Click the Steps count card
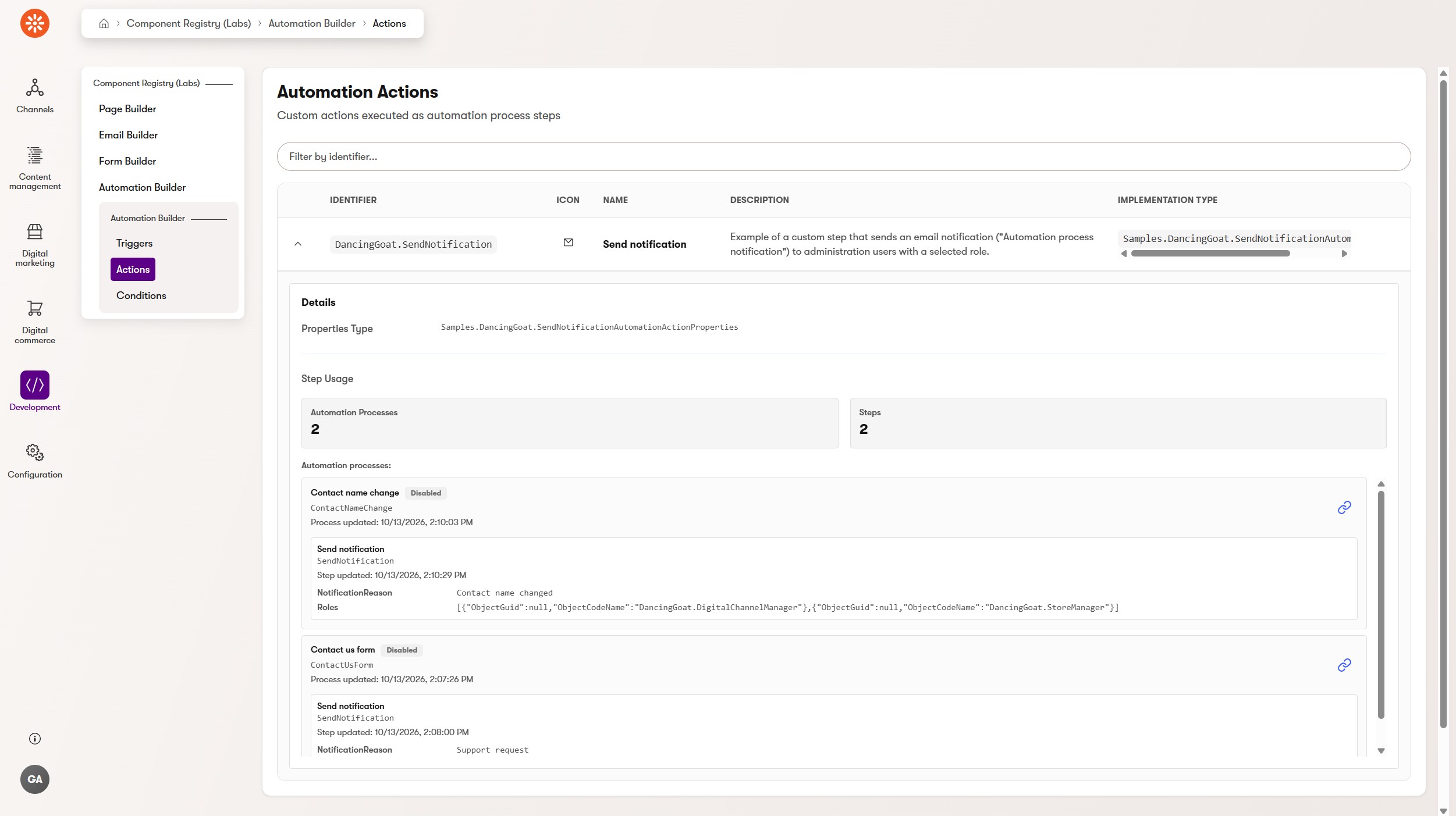1456x816 pixels. pyautogui.click(x=1118, y=423)
